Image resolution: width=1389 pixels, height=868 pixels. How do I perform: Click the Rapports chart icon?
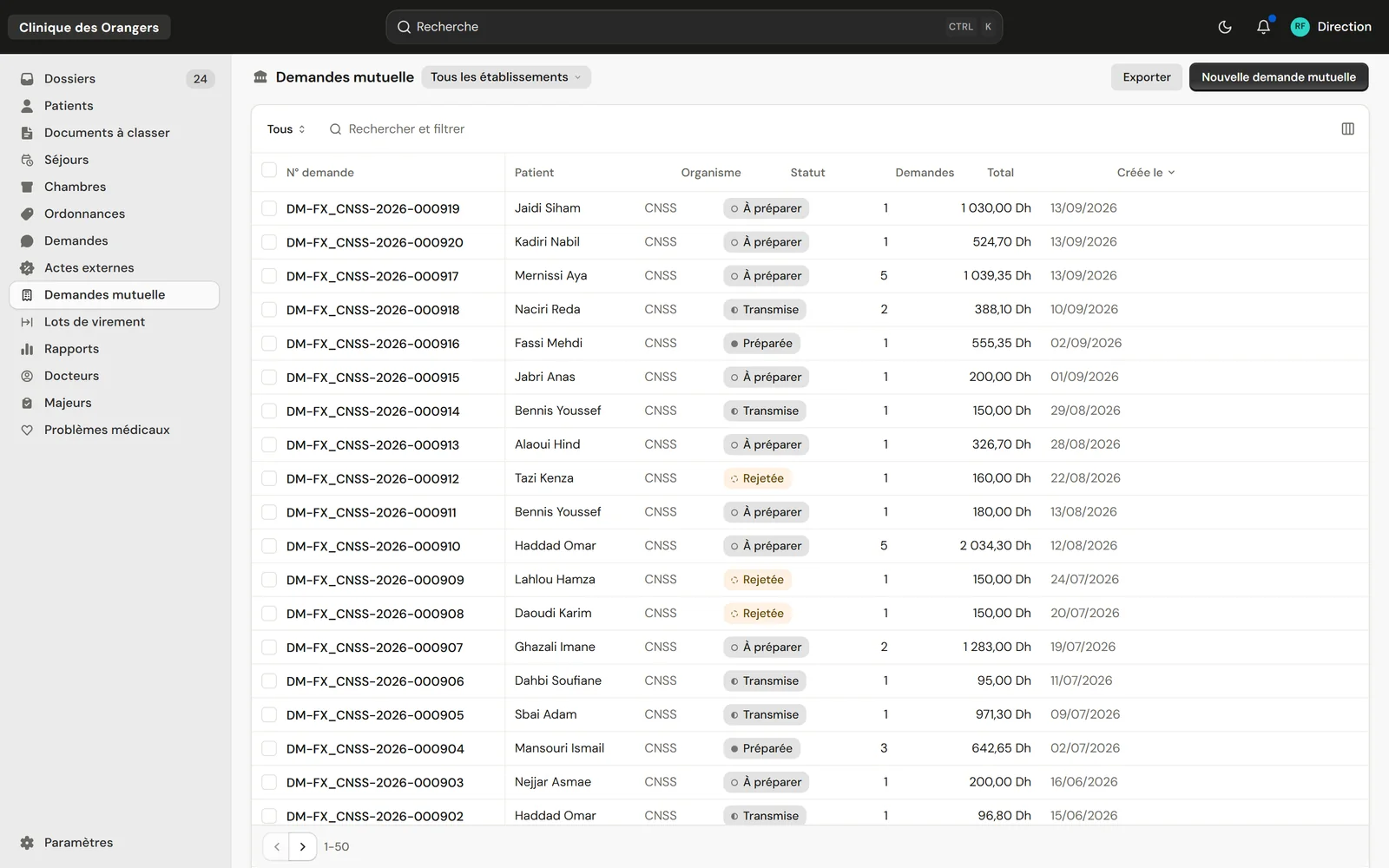(x=27, y=349)
